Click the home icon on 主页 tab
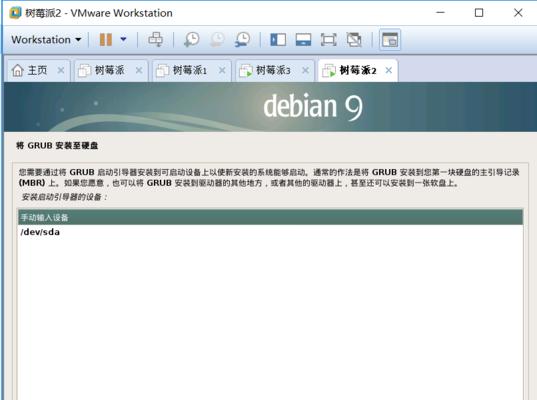The width and height of the screenshot is (537, 400). pos(17,70)
